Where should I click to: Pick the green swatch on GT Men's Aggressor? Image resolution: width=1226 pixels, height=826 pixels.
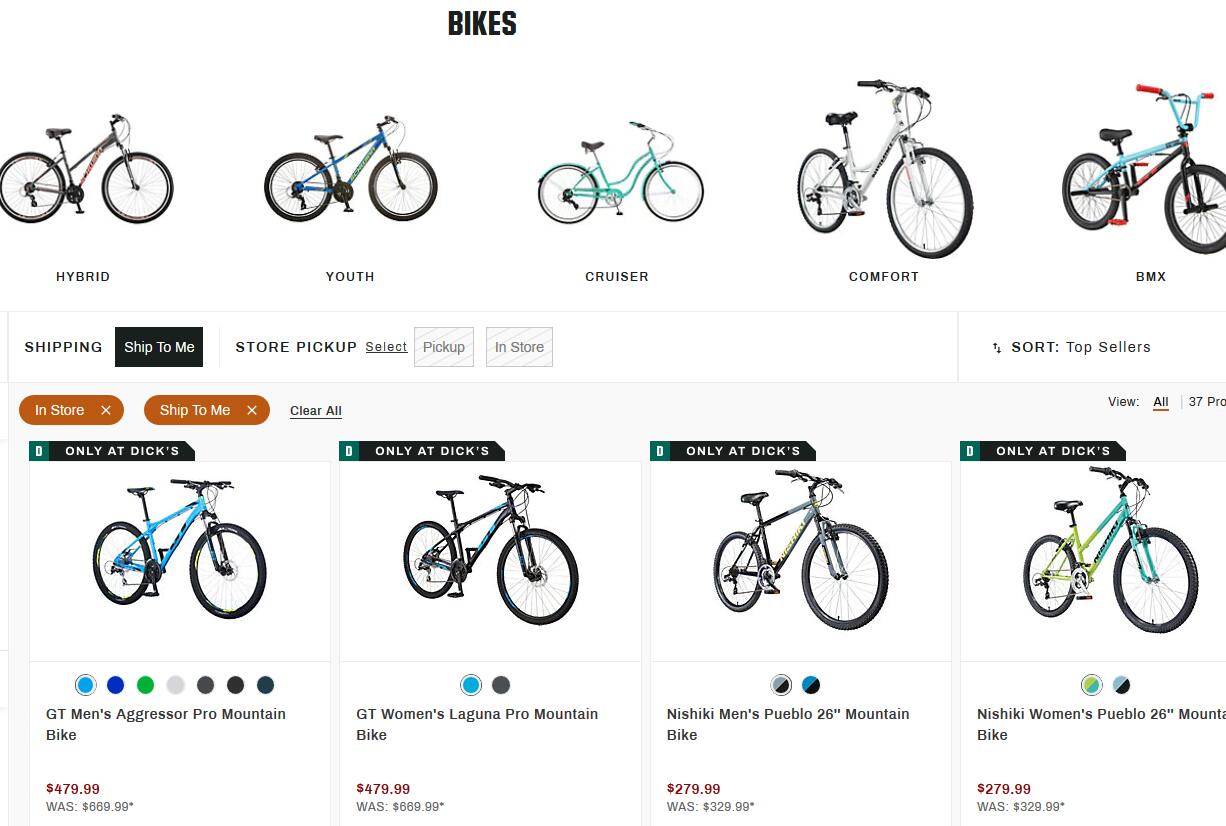pyautogui.click(x=145, y=685)
